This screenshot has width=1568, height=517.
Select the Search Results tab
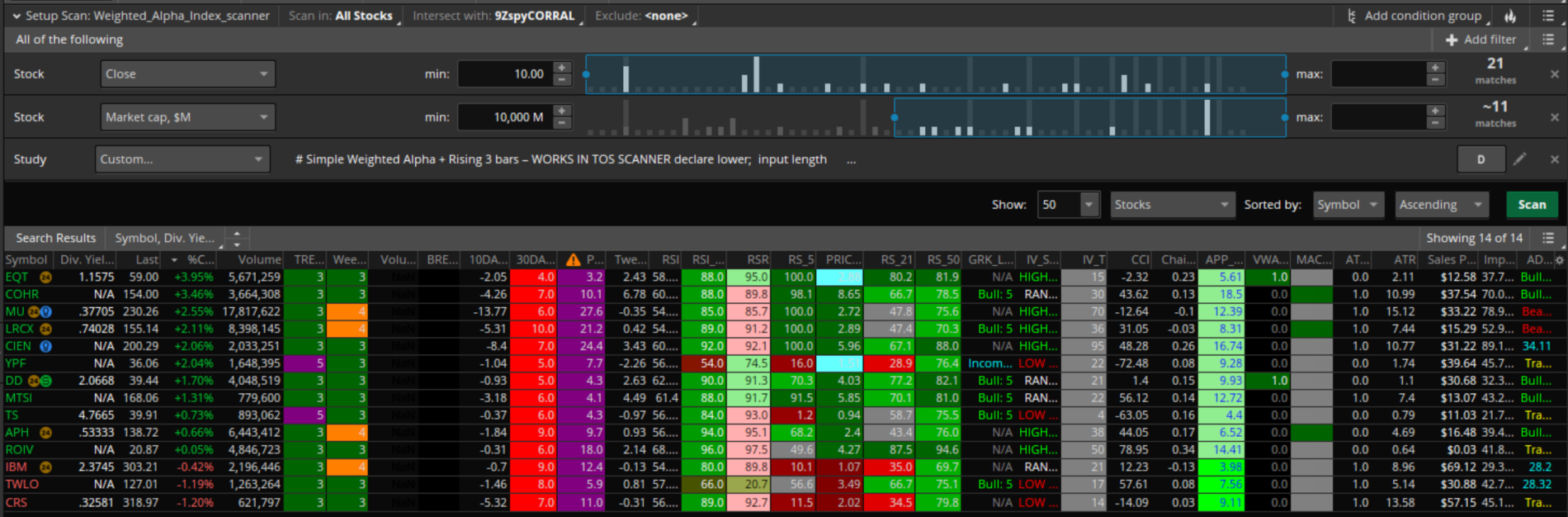pyautogui.click(x=55, y=238)
